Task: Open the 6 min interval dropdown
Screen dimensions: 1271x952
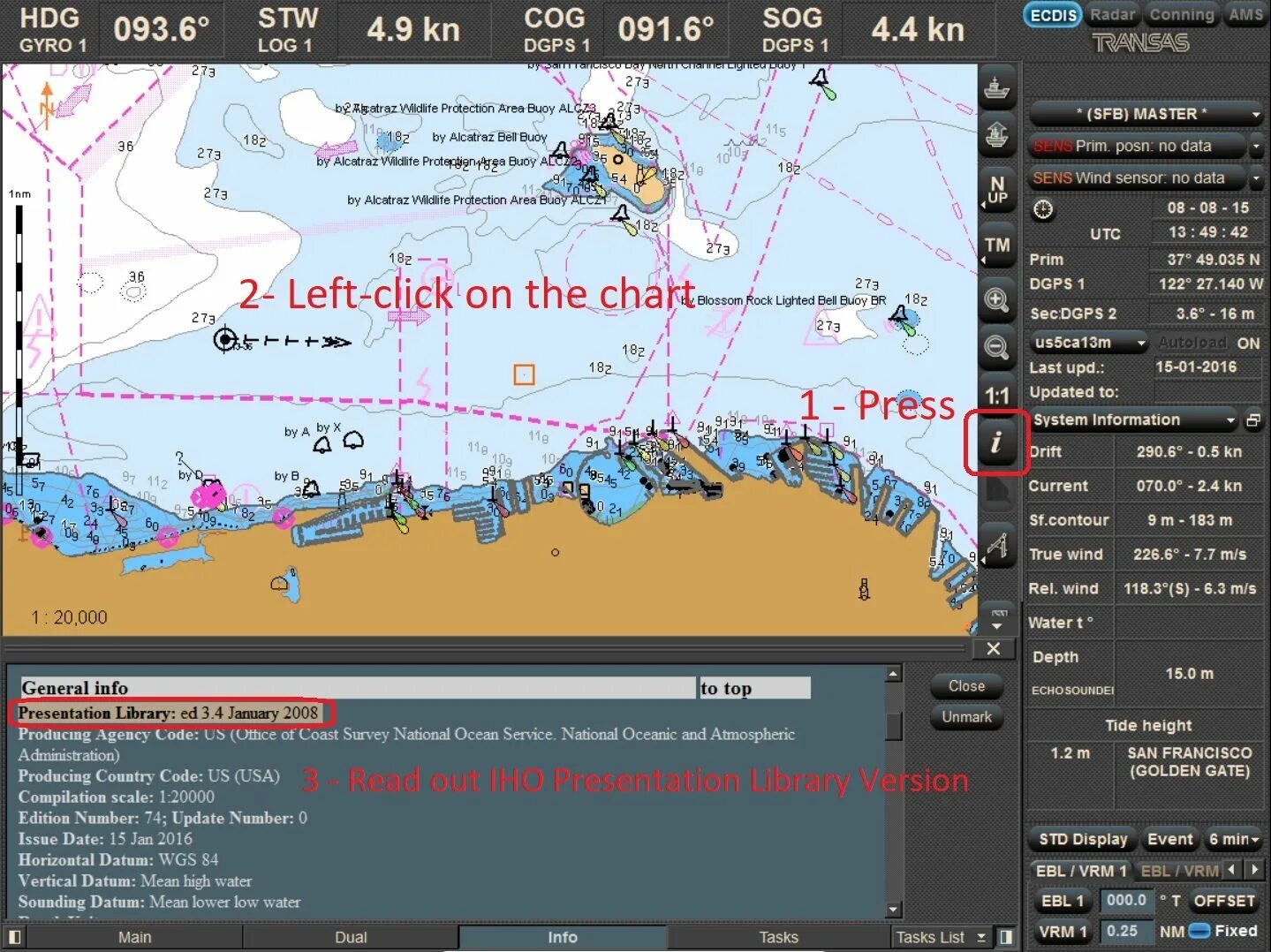Action: coord(1234,839)
